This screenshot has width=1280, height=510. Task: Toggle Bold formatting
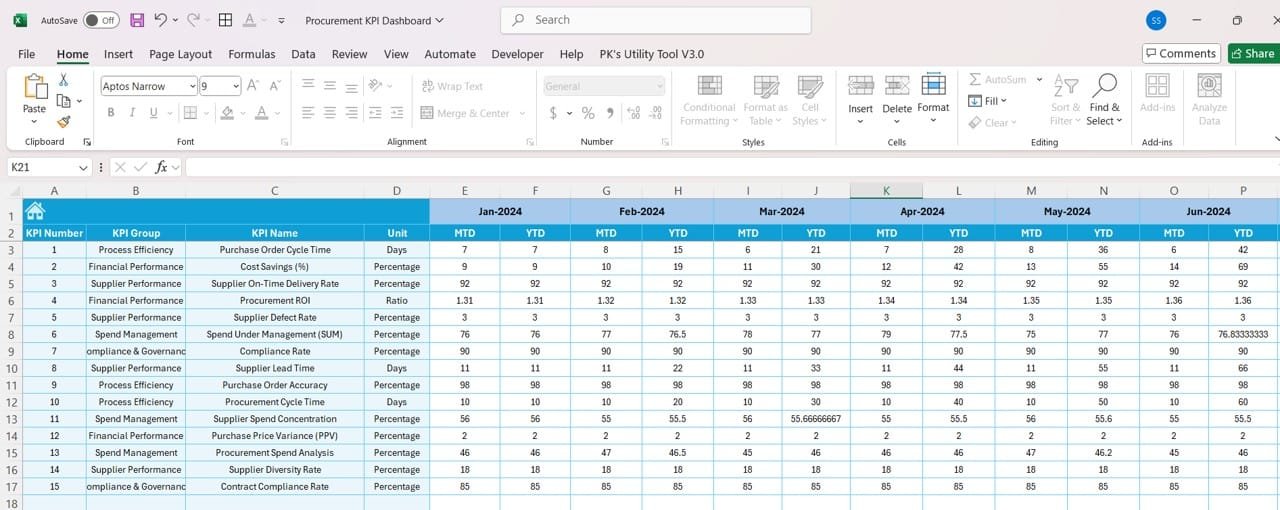pos(111,113)
